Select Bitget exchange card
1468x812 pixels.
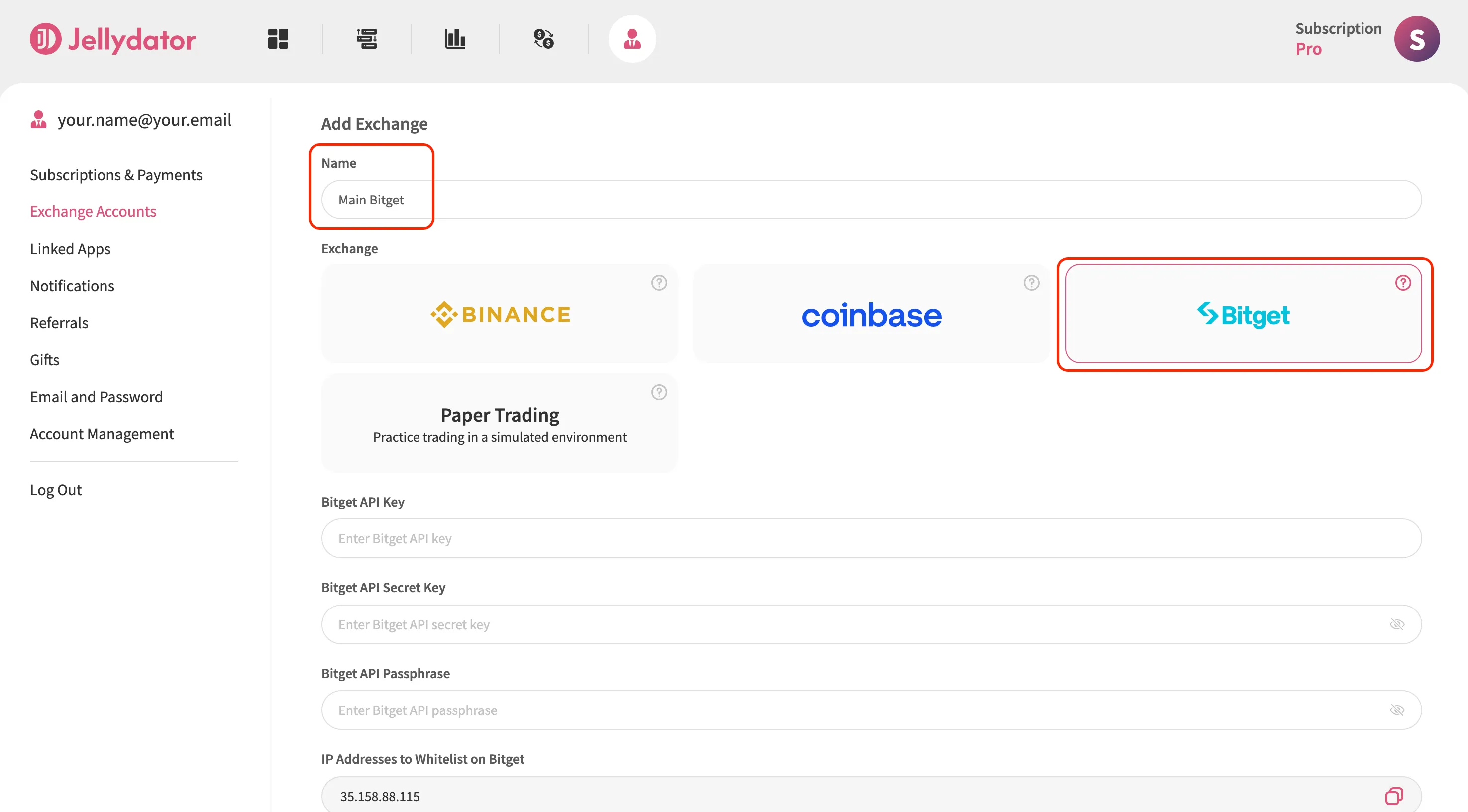1244,313
